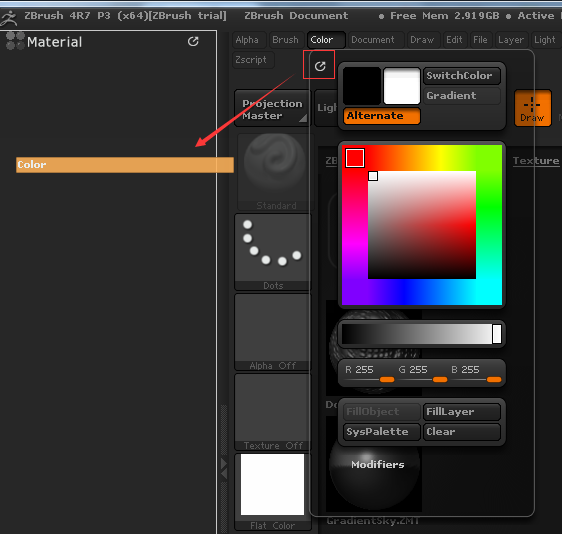
Task: Click the ZBrush logo icon in title bar
Action: point(9,18)
